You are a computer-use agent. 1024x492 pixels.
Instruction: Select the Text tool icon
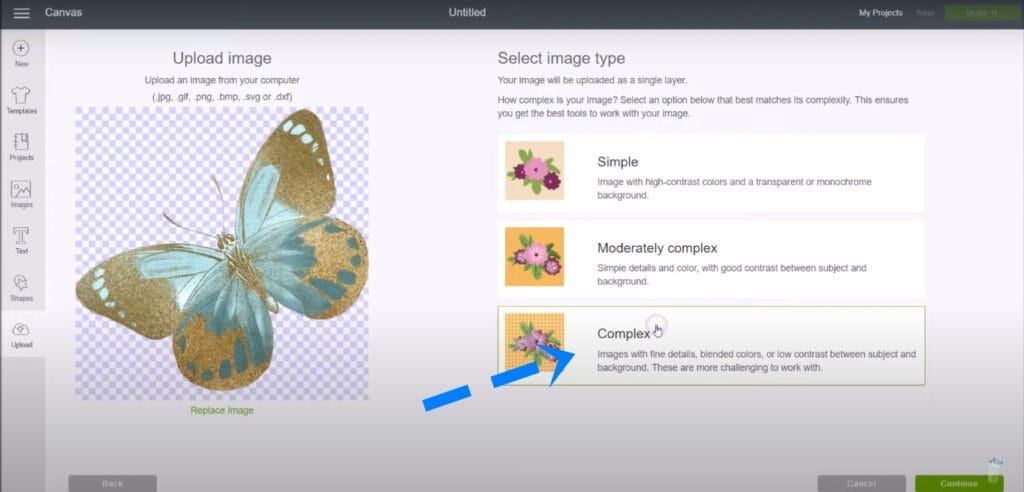[21, 236]
